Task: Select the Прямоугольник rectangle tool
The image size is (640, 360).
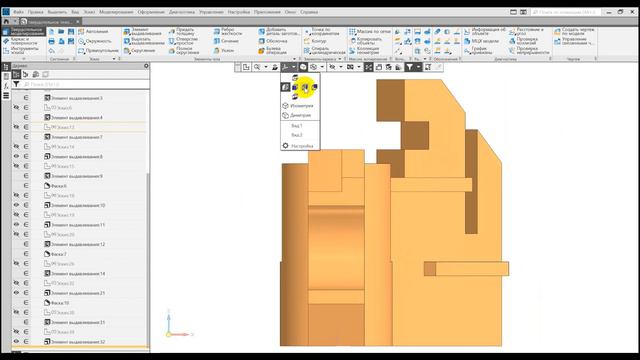Action: [x=98, y=51]
